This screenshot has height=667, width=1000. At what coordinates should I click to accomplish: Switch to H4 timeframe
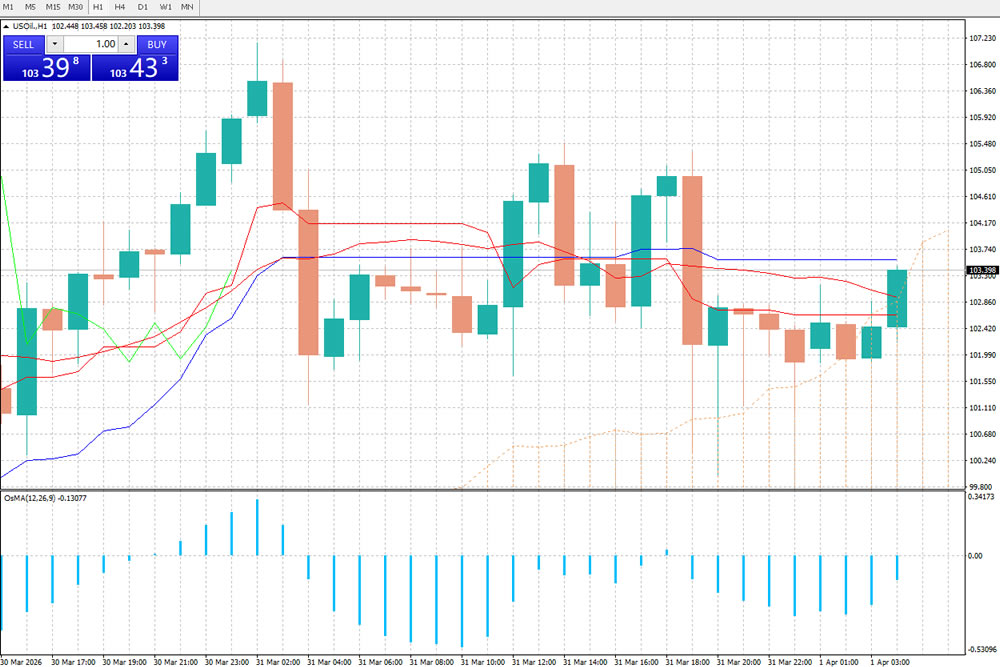point(120,7)
